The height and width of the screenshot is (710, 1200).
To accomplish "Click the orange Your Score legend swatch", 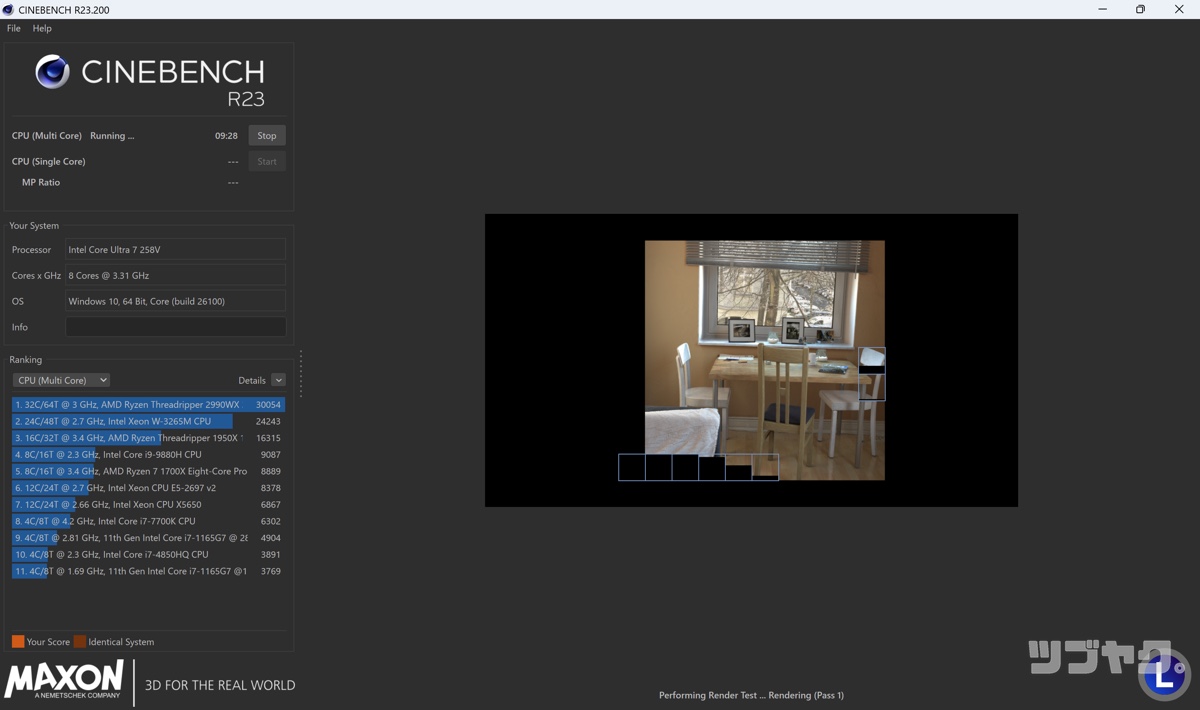I will pos(18,641).
